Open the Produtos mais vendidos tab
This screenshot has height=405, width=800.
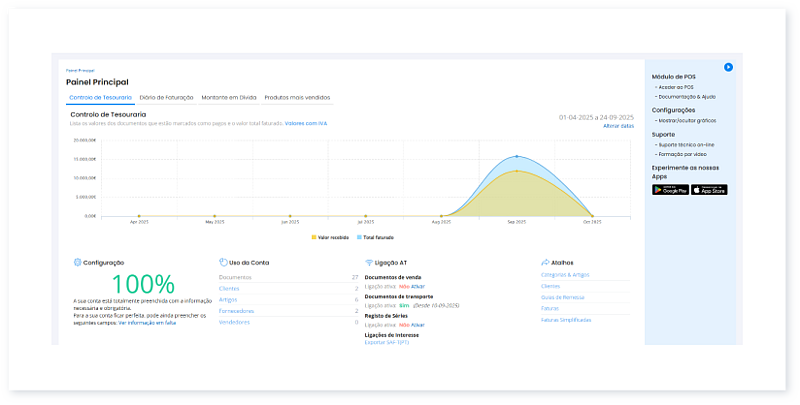tap(297, 97)
